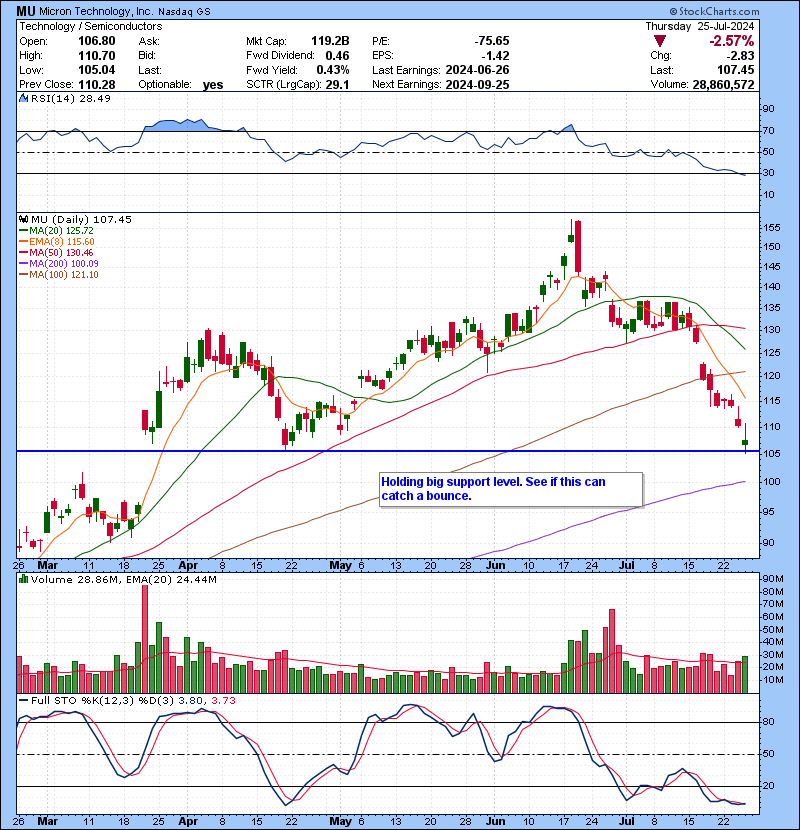Select the Chg value -2.83
The width and height of the screenshot is (800, 830).
pos(740,55)
